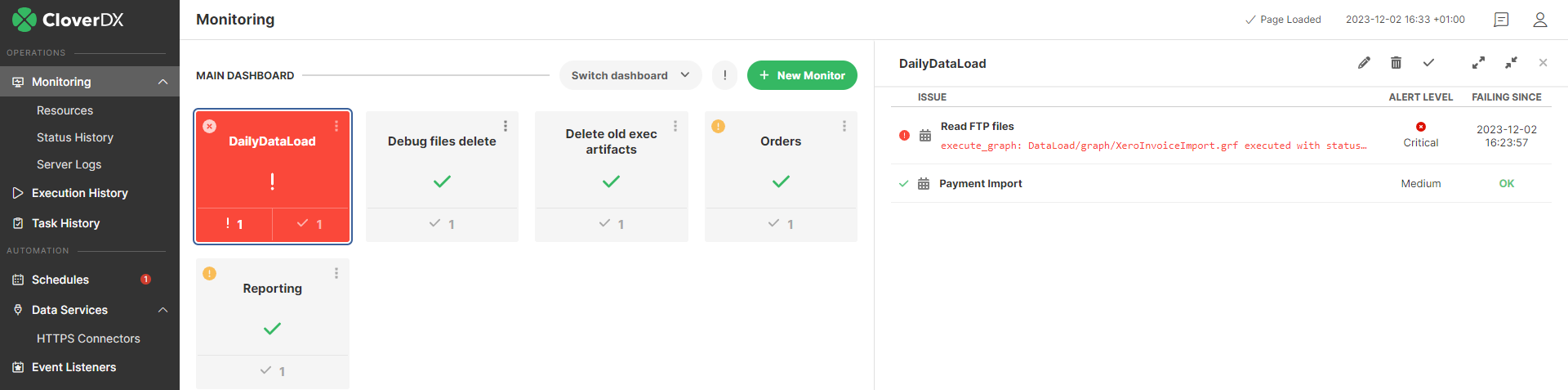Shrink the detail panel with the collapse arrows icon
The width and height of the screenshot is (1568, 390).
point(1511,63)
